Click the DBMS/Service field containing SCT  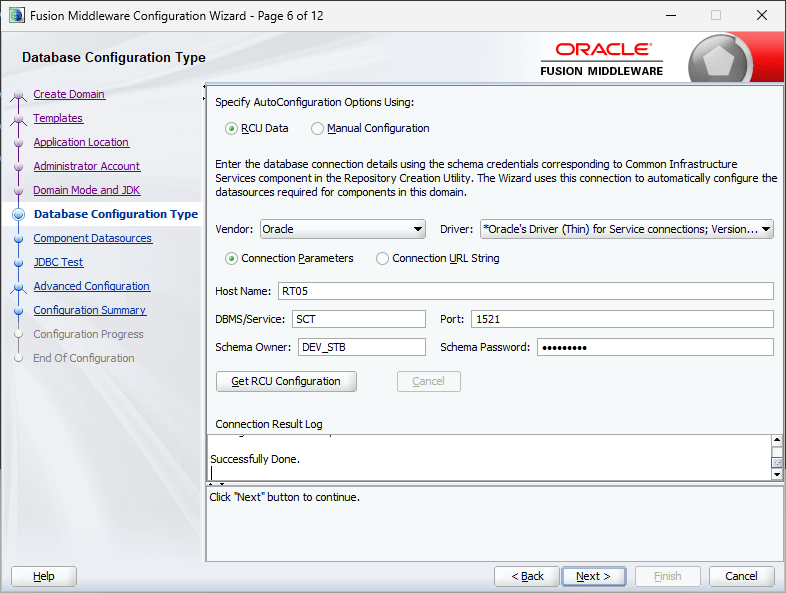359,319
